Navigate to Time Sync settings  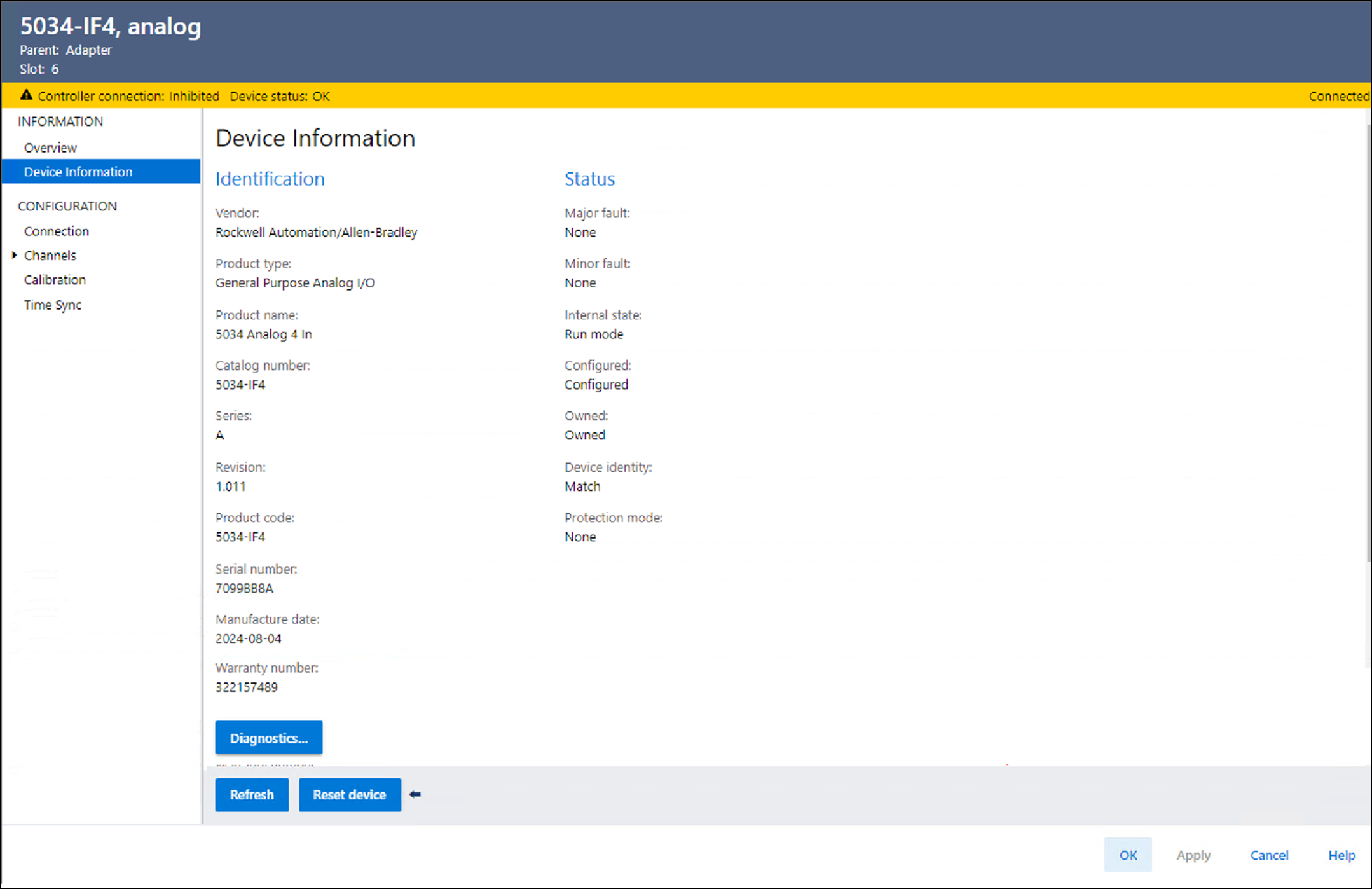point(53,305)
